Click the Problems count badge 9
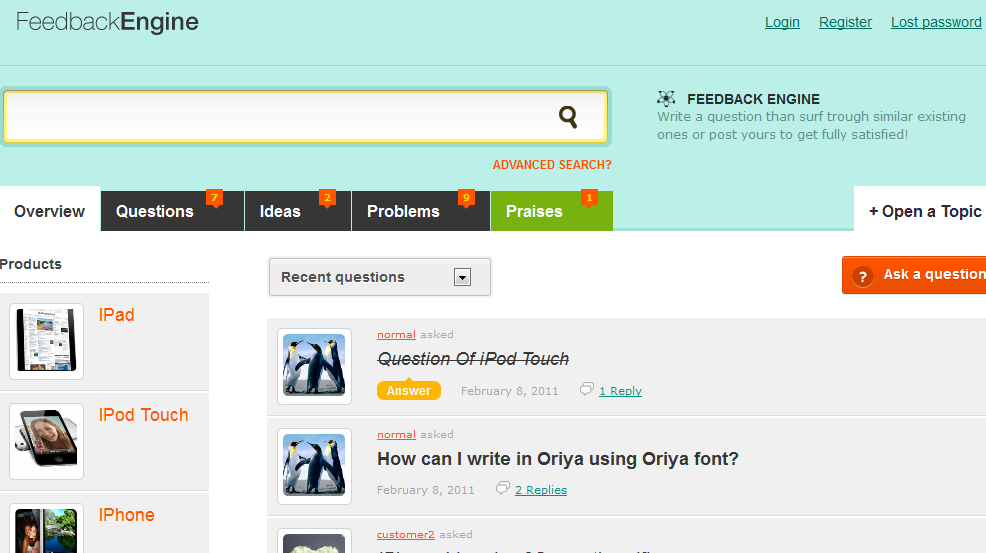Image resolution: width=986 pixels, height=553 pixels. (x=466, y=198)
